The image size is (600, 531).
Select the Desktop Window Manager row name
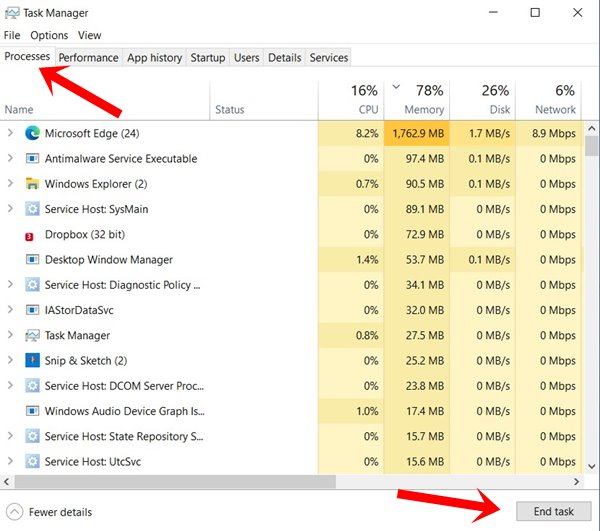(109, 259)
